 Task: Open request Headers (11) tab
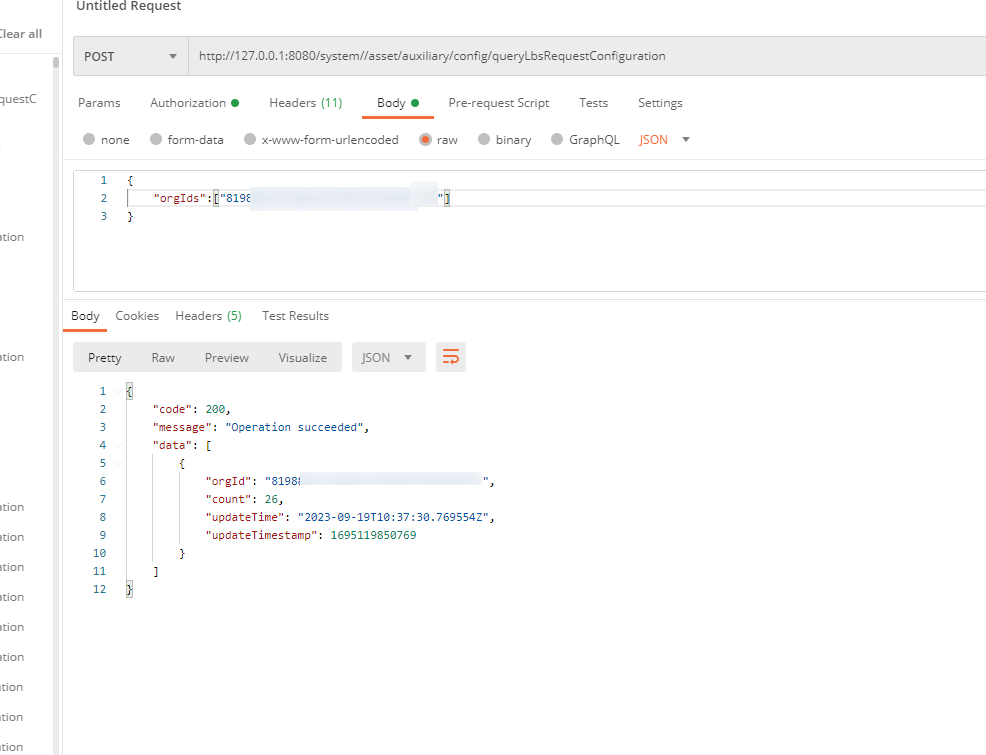click(x=305, y=103)
